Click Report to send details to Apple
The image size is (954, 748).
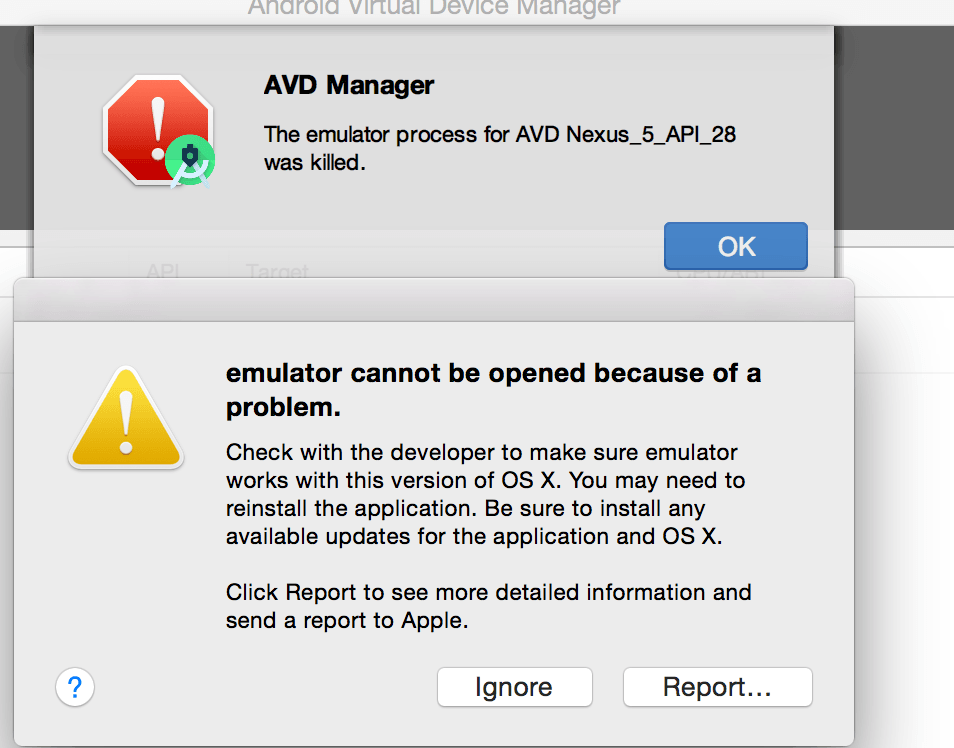[x=717, y=687]
